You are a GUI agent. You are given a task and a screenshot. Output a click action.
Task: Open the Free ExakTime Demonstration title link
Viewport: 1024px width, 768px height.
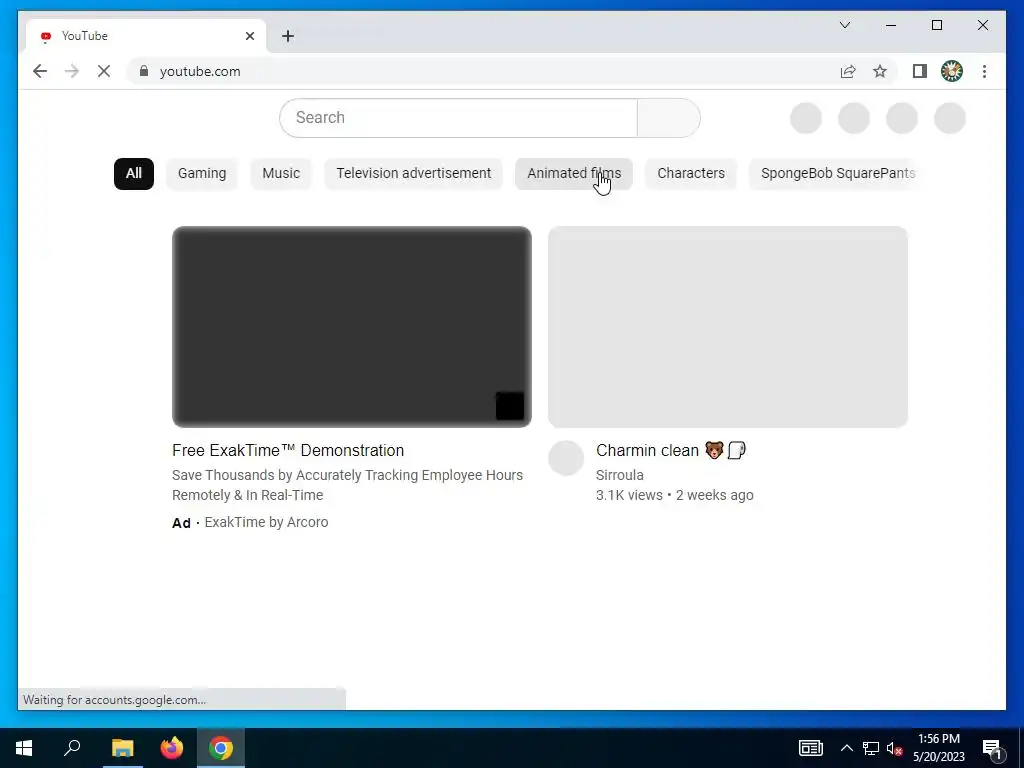point(288,451)
